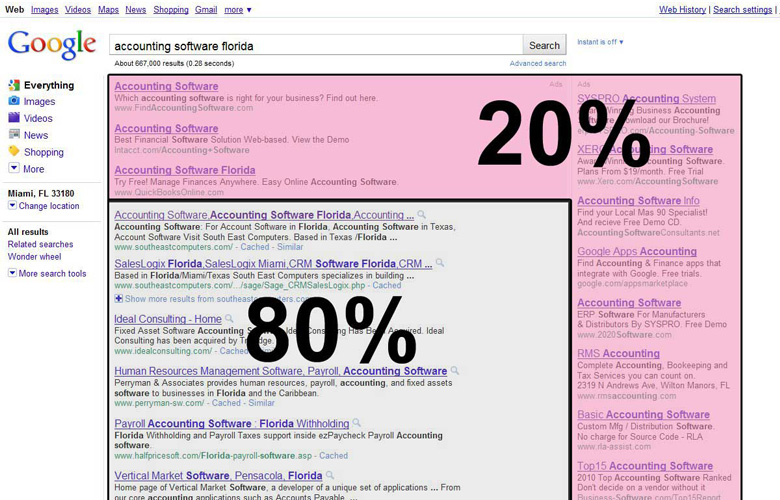This screenshot has height=500, width=780.
Task: Click plus icon to show more southeastcomputers results
Action: coord(118,298)
